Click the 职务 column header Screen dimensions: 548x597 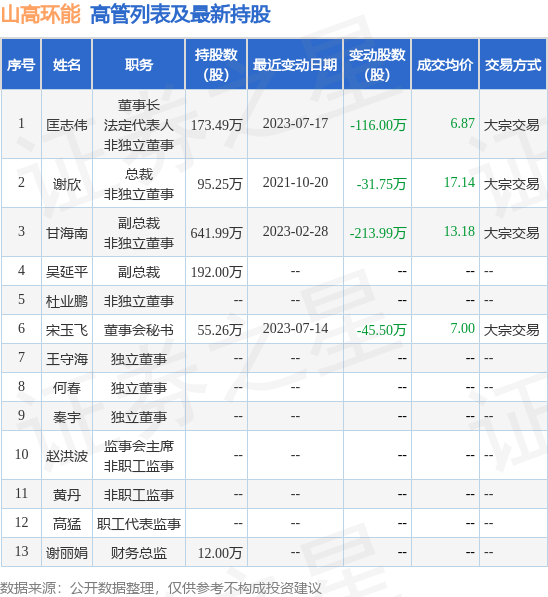click(139, 64)
